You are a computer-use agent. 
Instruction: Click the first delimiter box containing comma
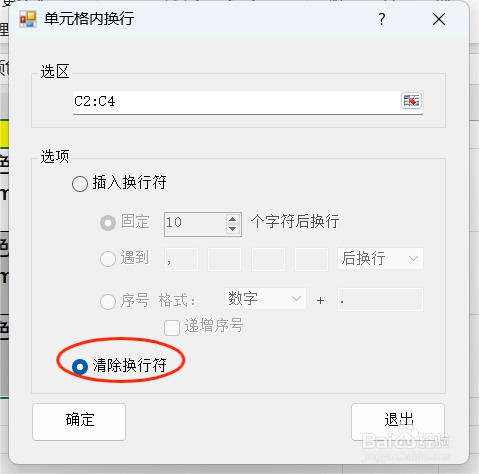click(181, 259)
